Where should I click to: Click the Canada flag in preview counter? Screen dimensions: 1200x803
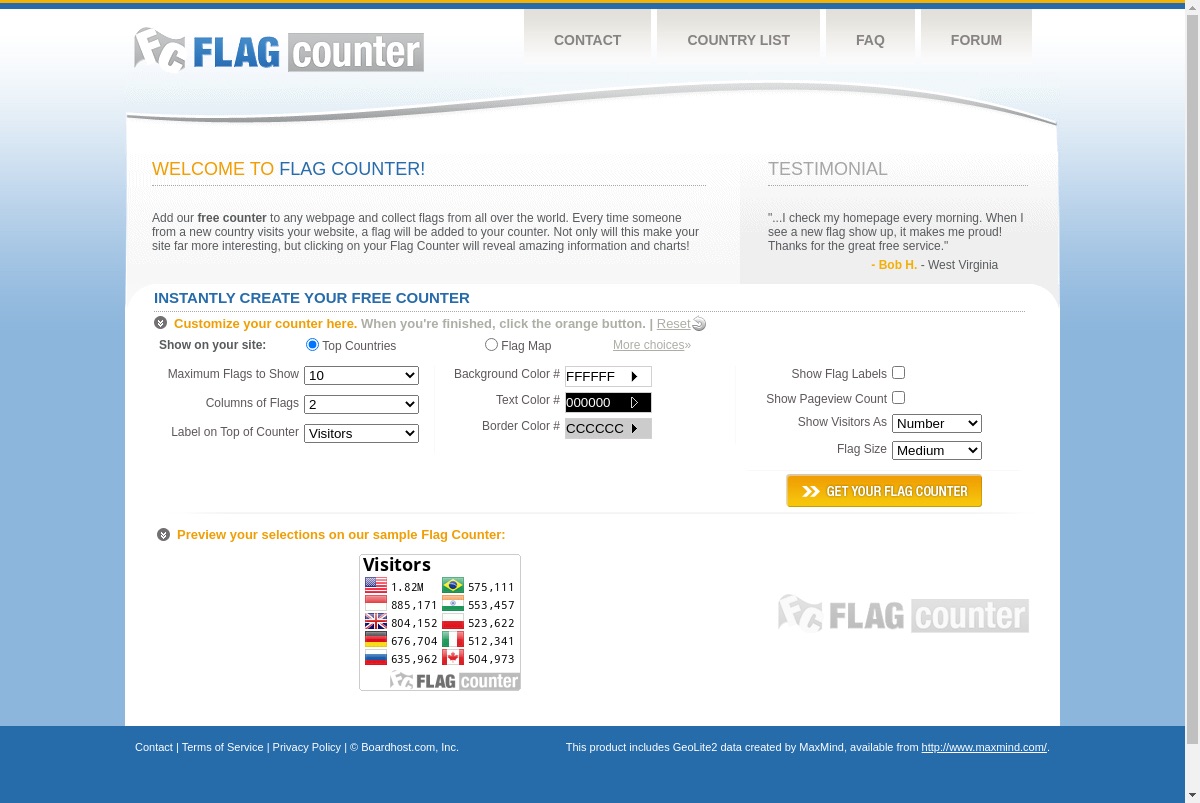[x=453, y=658]
